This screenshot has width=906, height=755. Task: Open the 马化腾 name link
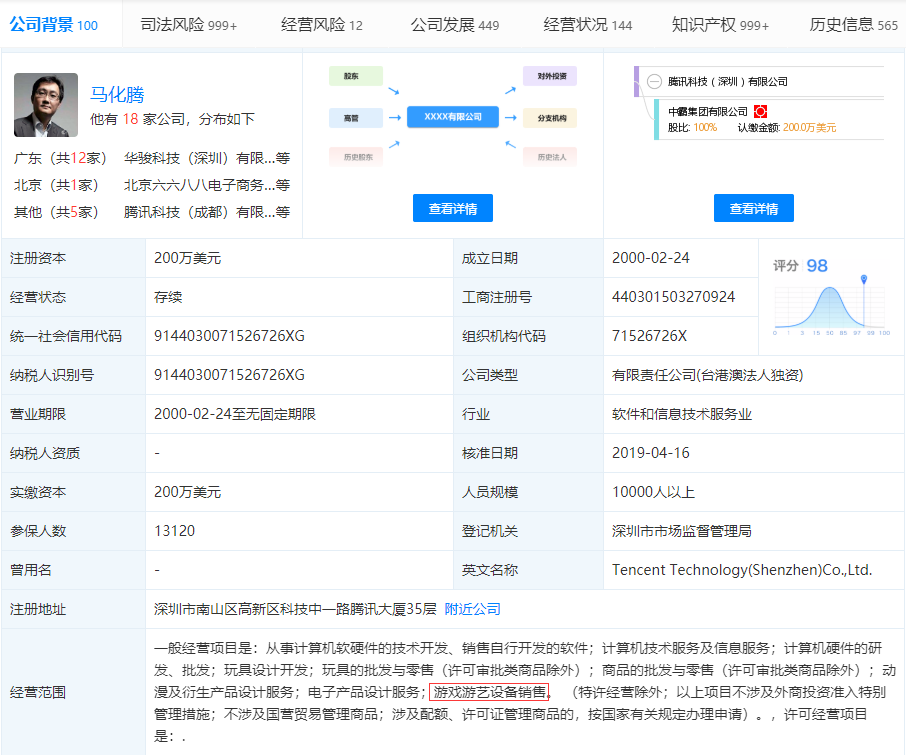(x=117, y=94)
